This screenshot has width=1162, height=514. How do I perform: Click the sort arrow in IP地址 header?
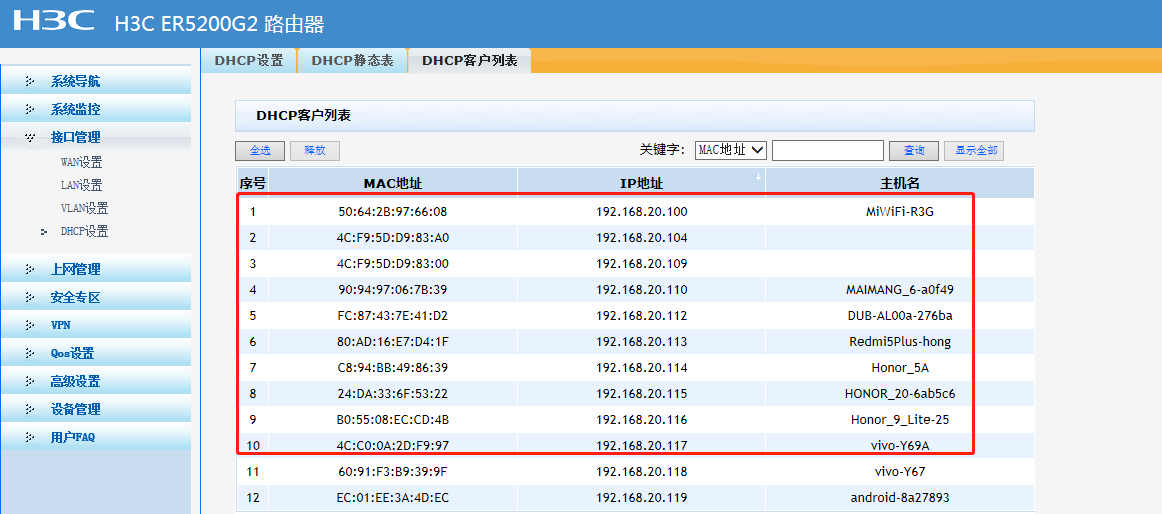(758, 176)
